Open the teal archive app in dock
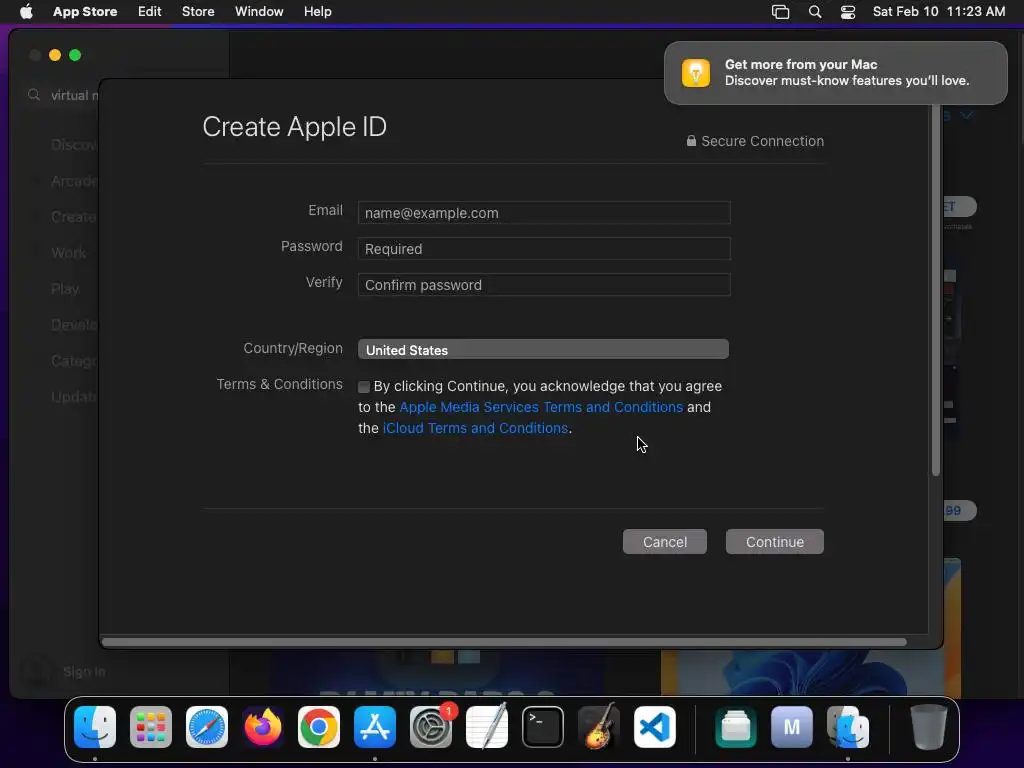 pos(736,727)
